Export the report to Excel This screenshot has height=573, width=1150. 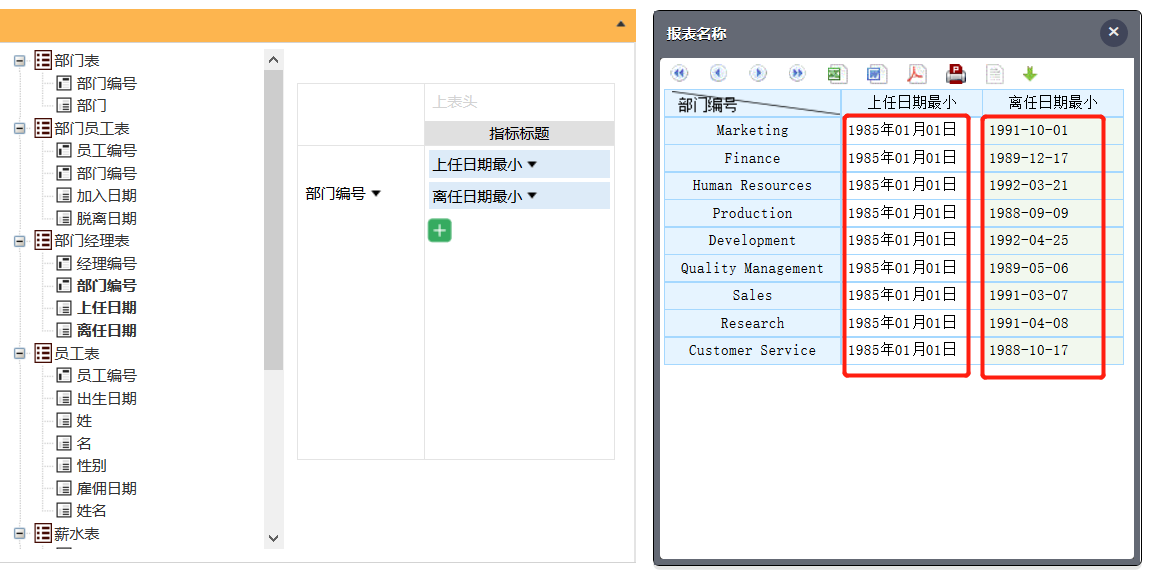[837, 73]
